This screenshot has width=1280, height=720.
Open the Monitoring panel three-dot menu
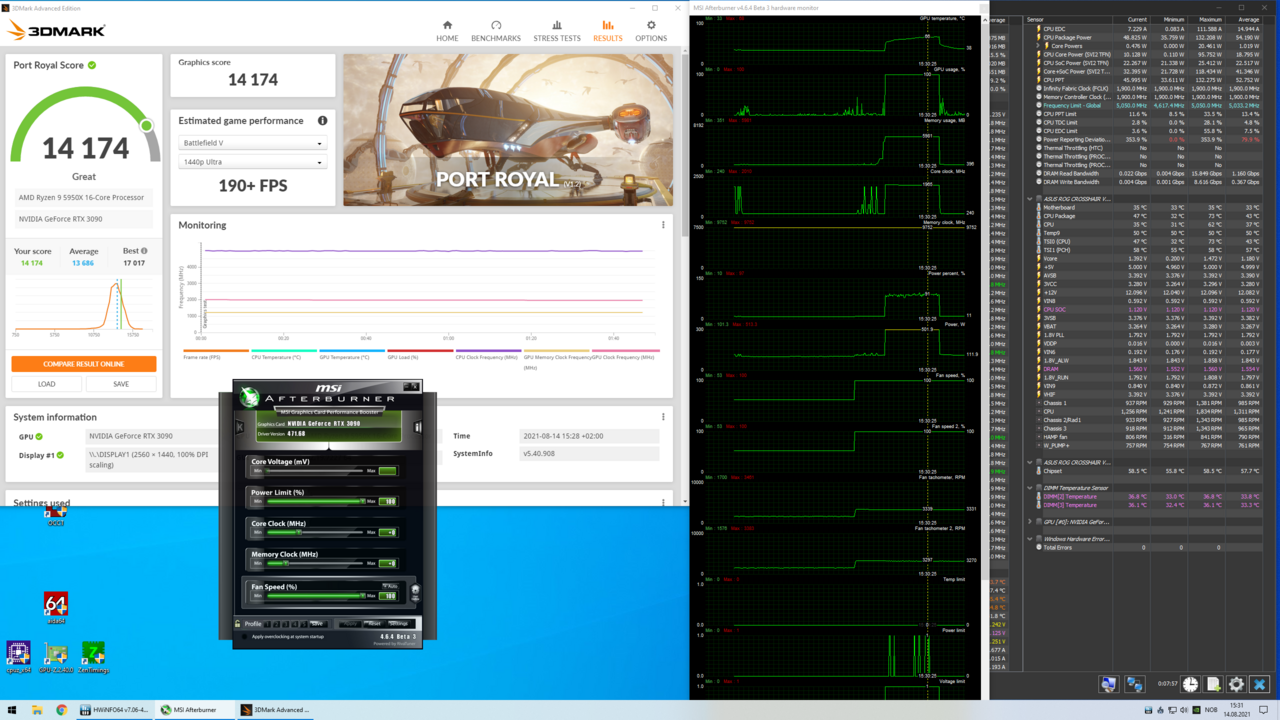pyautogui.click(x=663, y=225)
